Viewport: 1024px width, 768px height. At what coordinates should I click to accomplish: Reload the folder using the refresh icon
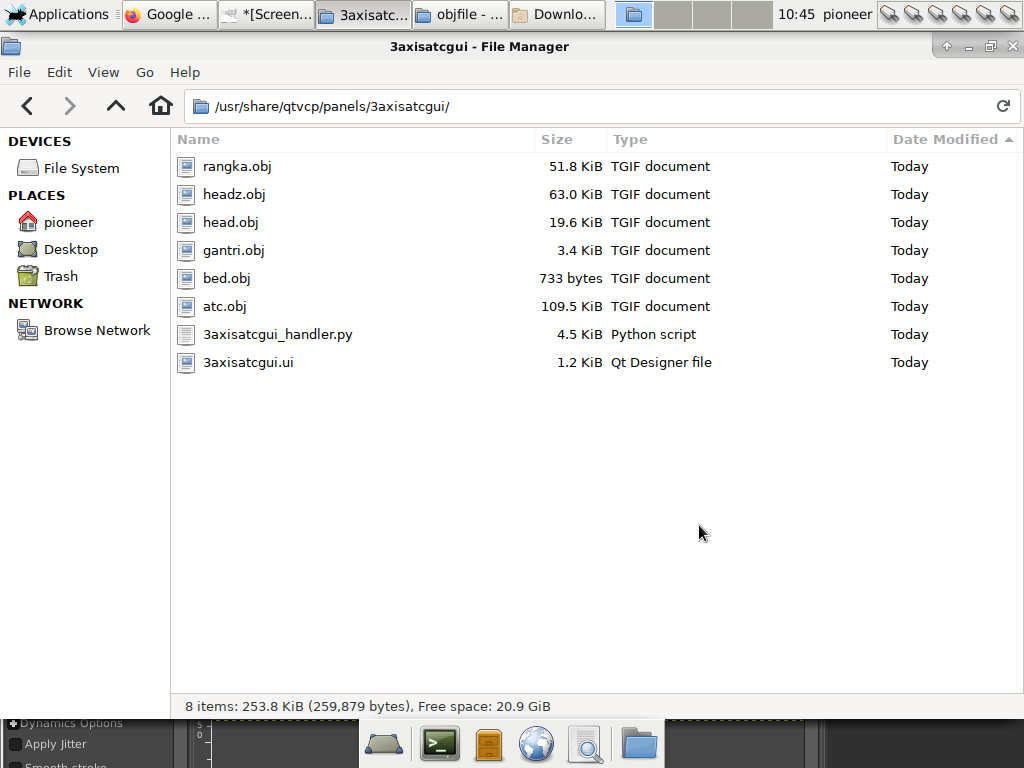tap(1003, 106)
